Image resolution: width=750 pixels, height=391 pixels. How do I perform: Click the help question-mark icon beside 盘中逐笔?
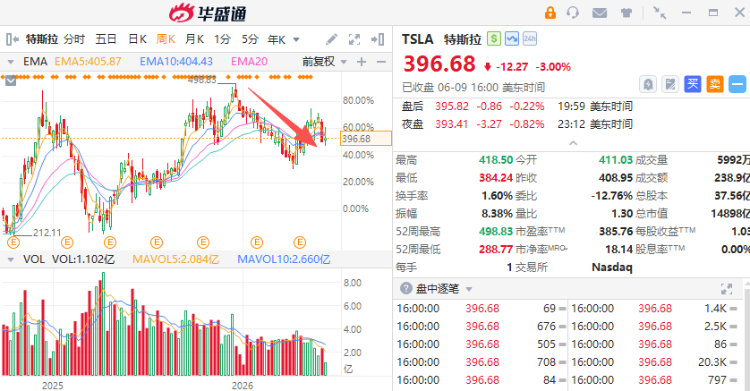(x=406, y=288)
